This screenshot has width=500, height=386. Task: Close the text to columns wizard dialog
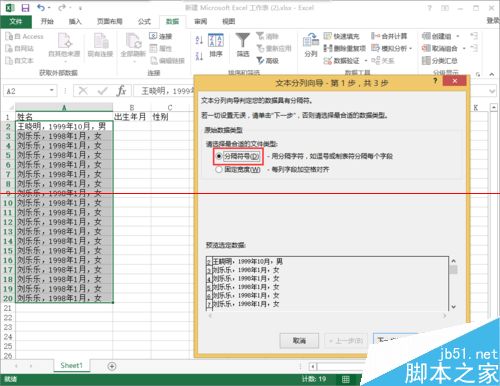454,81
